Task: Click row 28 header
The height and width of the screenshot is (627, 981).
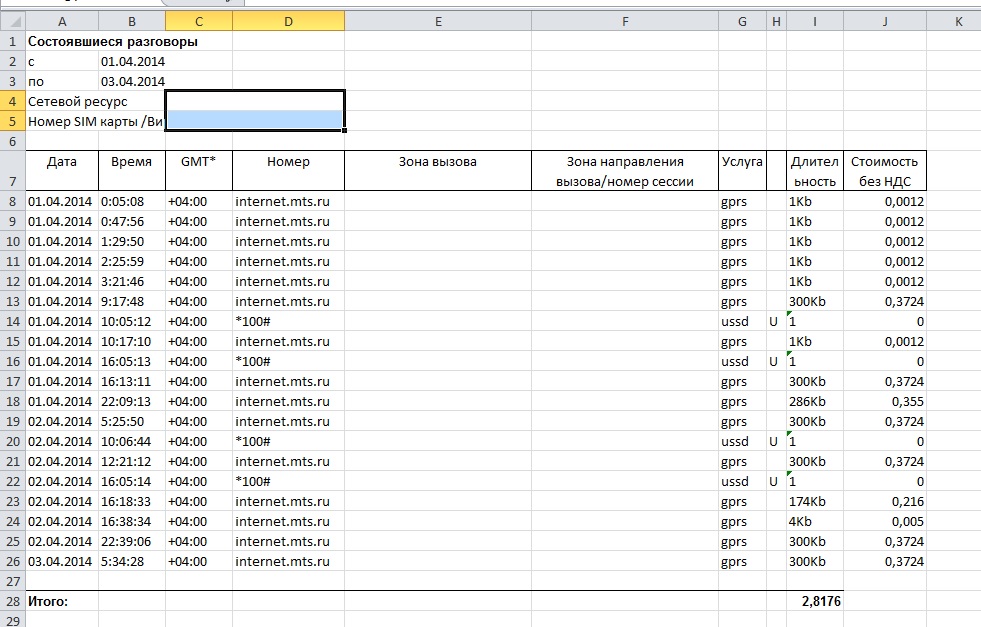Action: click(12, 601)
